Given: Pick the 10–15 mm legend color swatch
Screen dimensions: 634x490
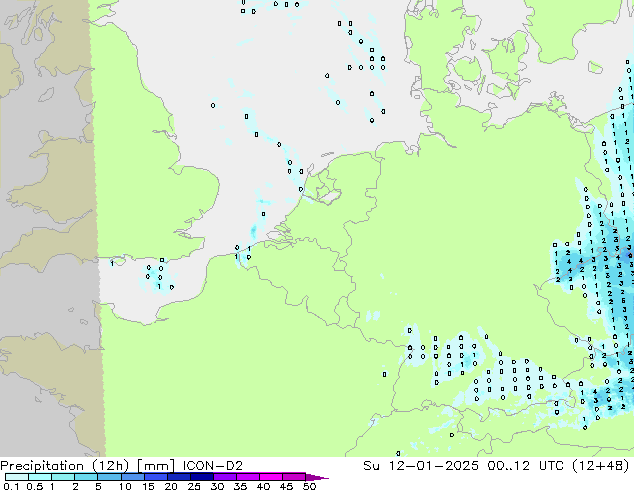Looking at the screenshot, I should pos(132,477).
